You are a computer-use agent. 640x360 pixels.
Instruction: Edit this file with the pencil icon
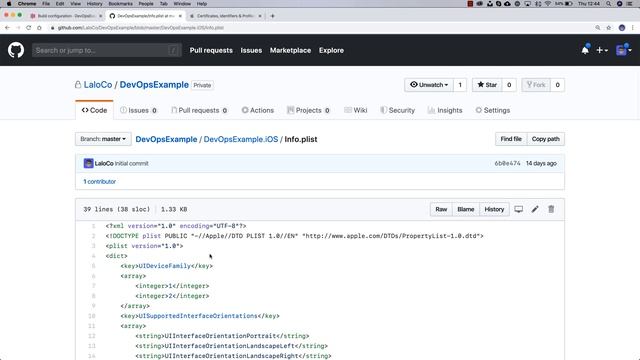(x=535, y=209)
